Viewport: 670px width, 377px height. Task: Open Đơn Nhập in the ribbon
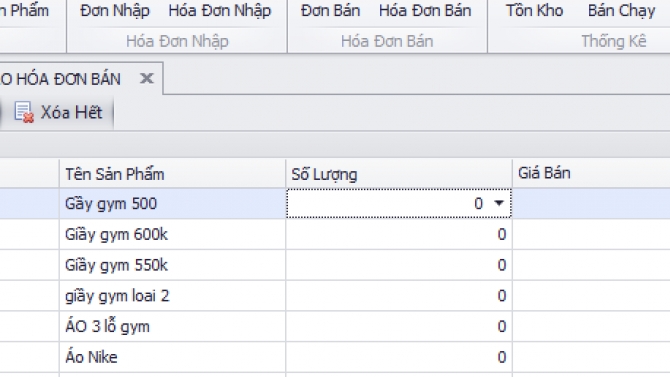(x=115, y=11)
